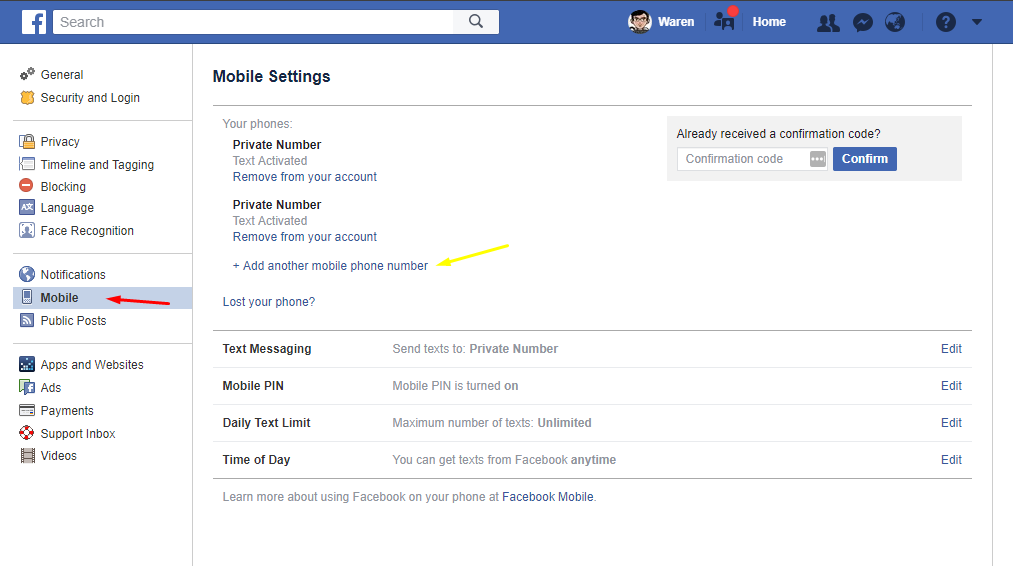Open the Facebook Mobile link
The image size is (1013, 566).
point(548,497)
